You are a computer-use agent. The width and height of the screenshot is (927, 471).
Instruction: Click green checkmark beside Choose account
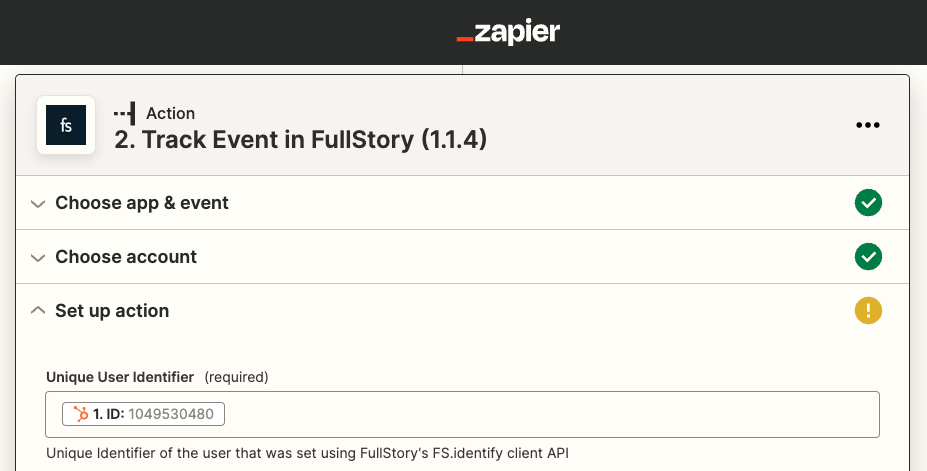868,256
